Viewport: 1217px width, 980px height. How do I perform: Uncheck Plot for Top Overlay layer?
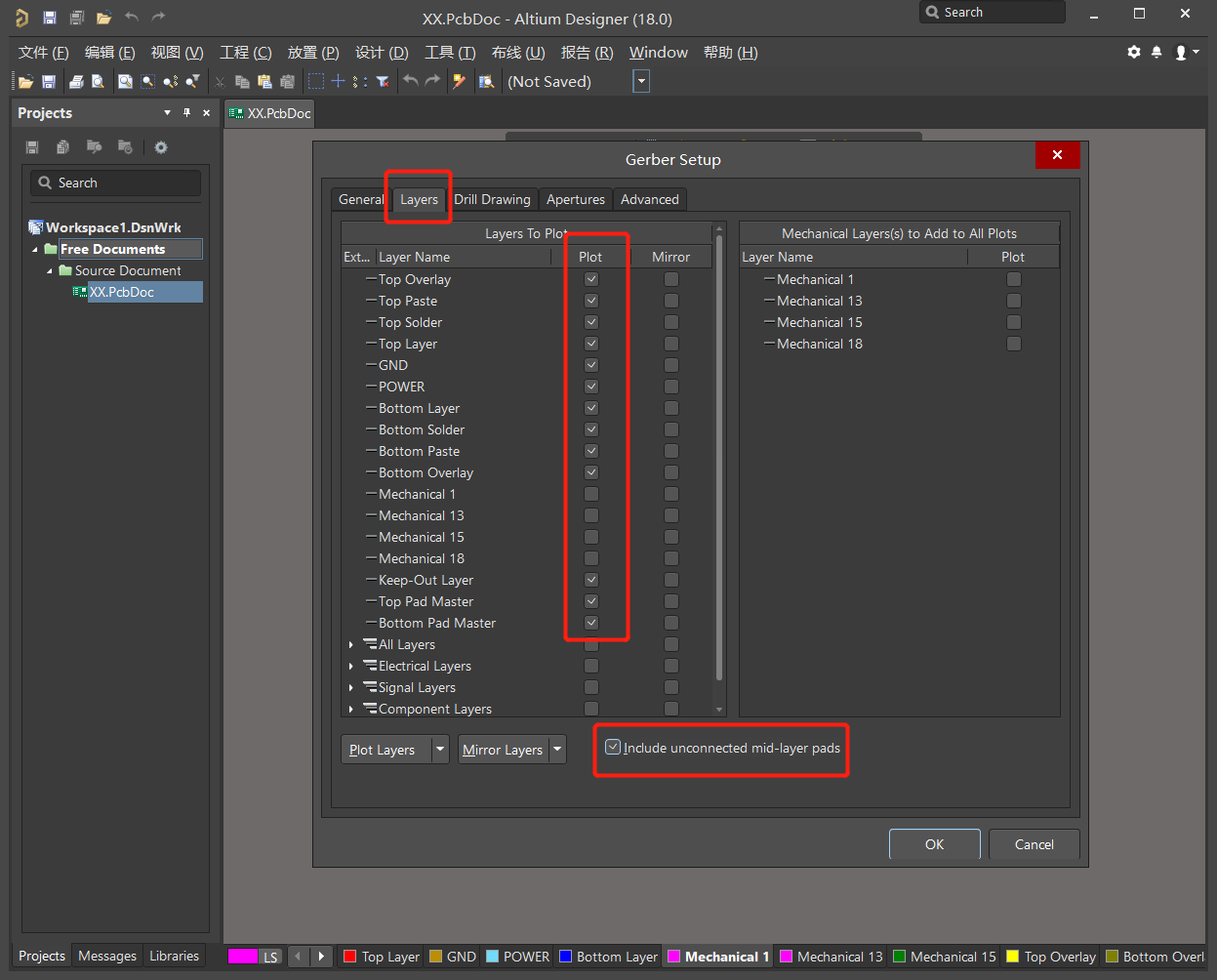pos(591,279)
